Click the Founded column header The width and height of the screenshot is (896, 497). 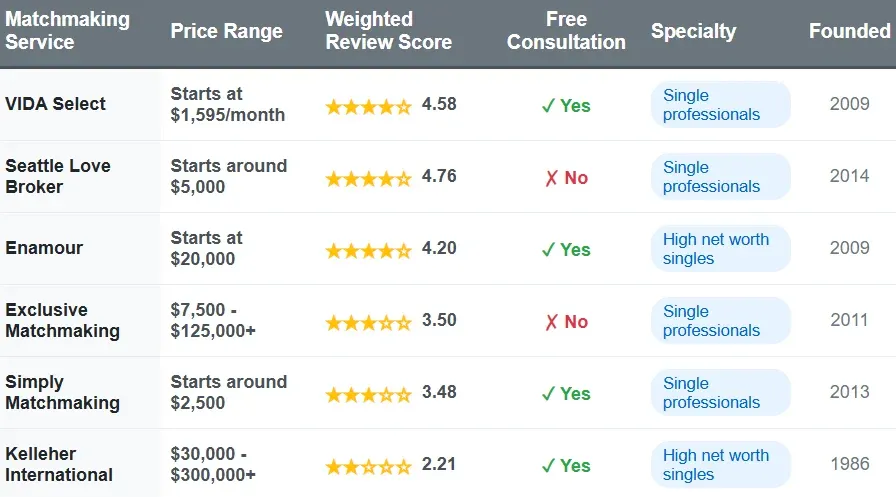tap(849, 31)
